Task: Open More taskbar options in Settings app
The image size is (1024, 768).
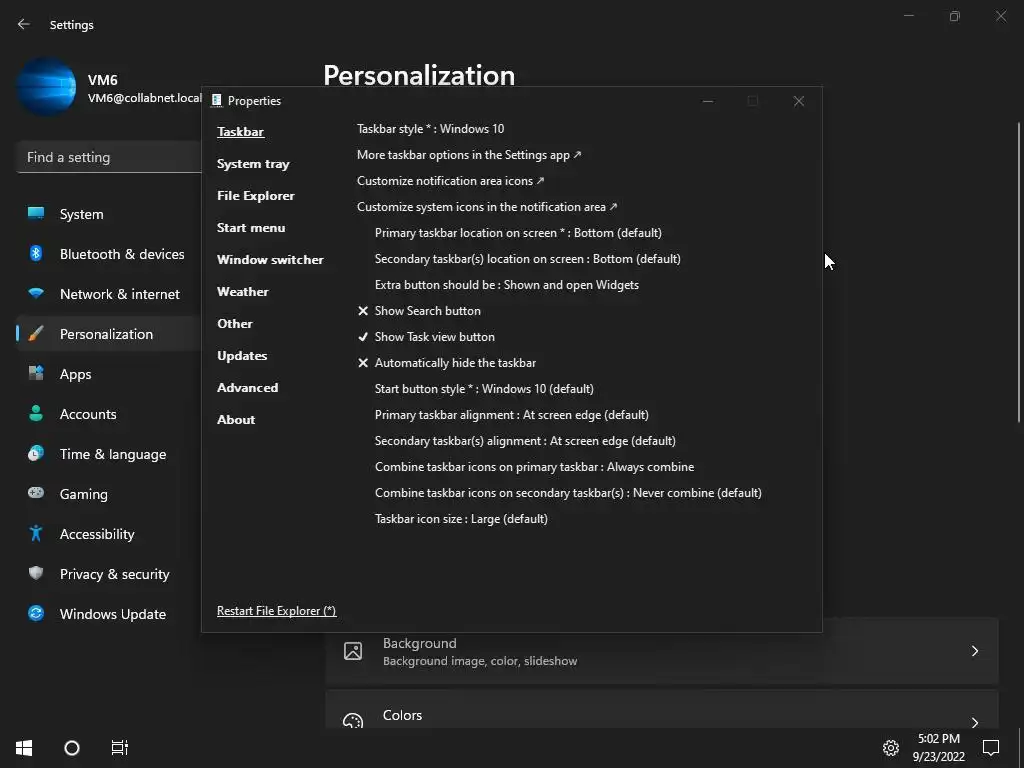Action: [469, 155]
